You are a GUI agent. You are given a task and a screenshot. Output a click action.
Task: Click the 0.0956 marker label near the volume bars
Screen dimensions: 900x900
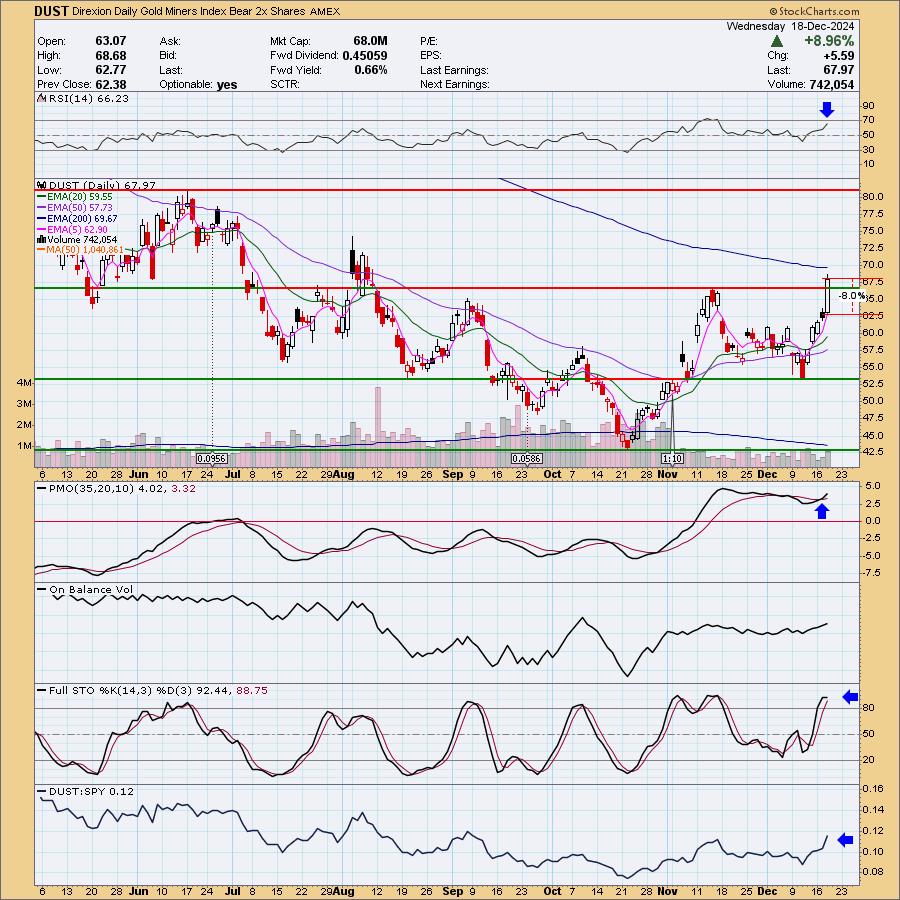212,459
